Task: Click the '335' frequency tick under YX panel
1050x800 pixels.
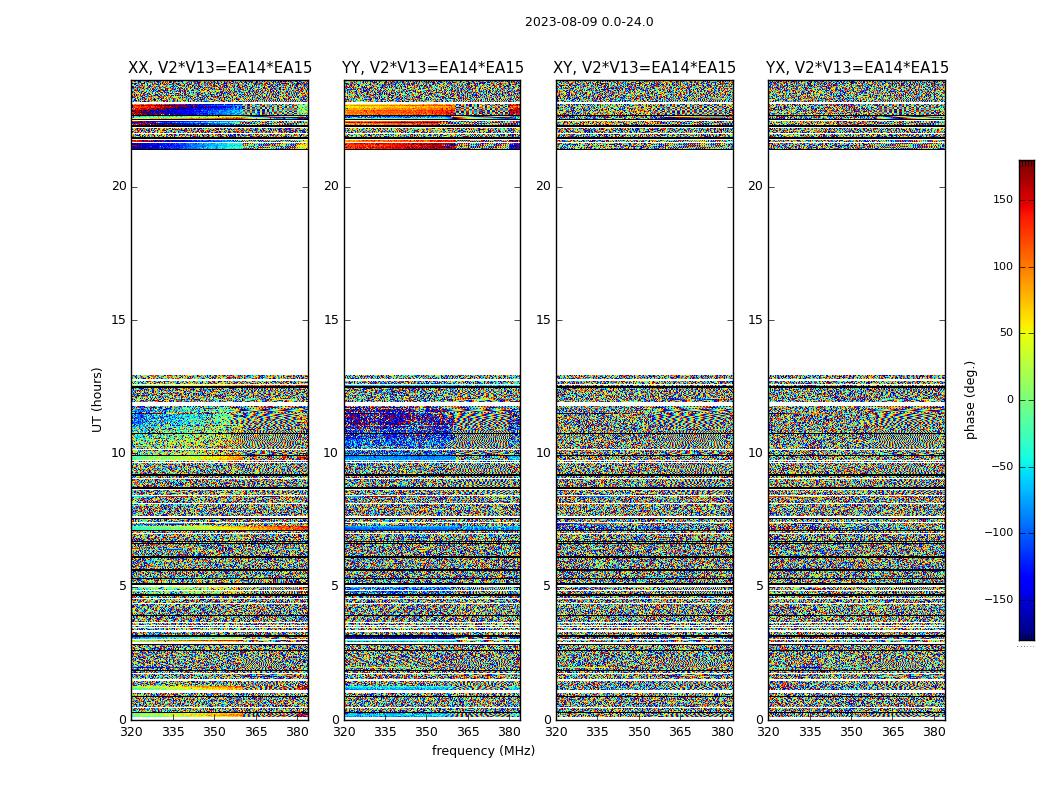Action: pyautogui.click(x=810, y=732)
